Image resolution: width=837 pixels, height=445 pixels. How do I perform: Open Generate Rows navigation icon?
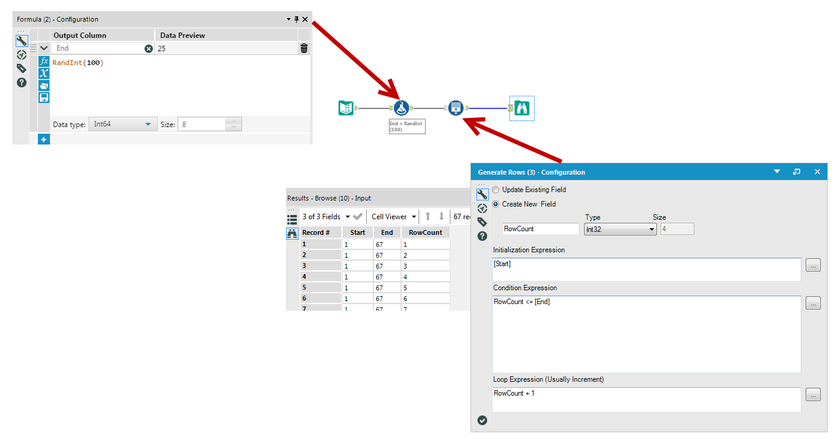(482, 208)
